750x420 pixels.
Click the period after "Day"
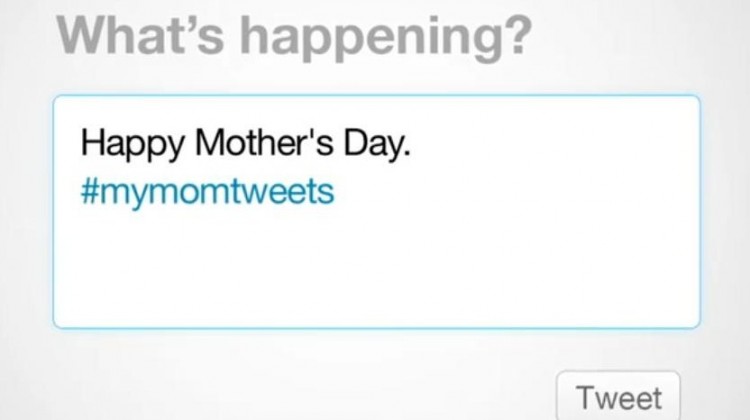pyautogui.click(x=407, y=152)
